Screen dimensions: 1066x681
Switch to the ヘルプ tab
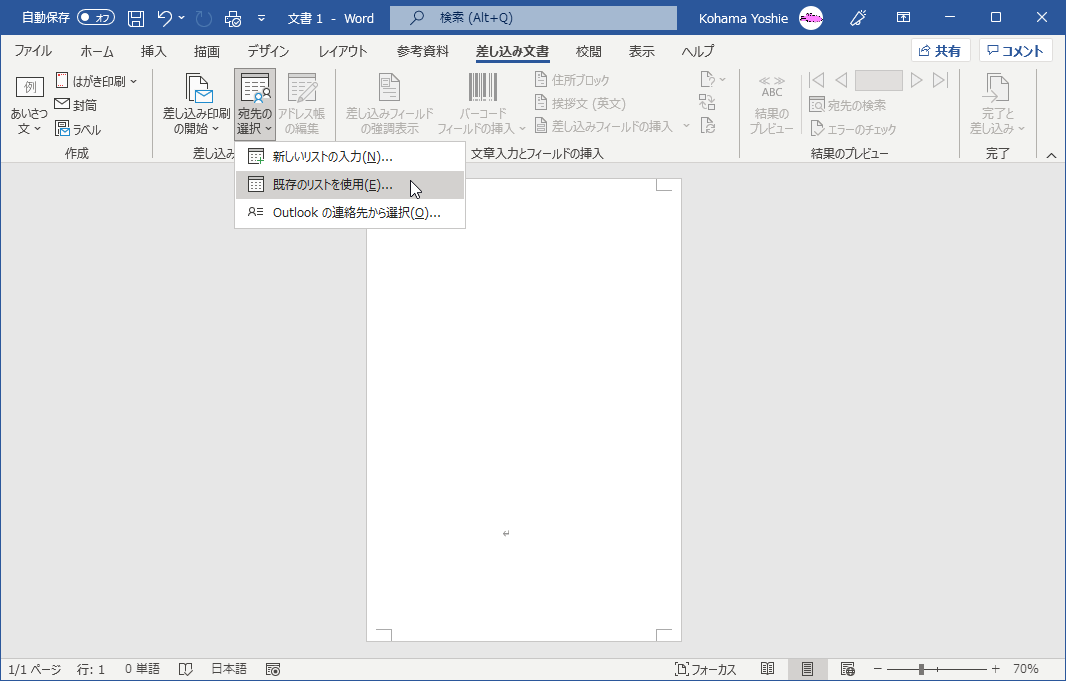click(x=698, y=51)
